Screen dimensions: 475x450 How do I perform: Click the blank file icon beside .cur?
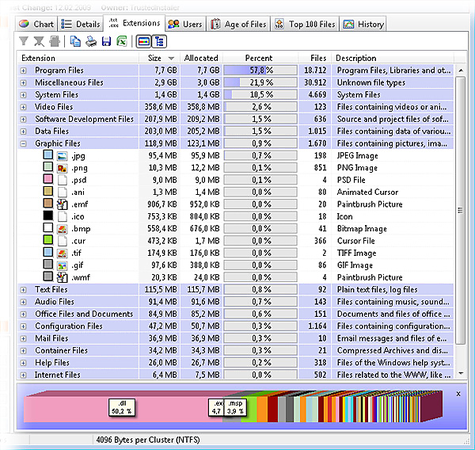pos(62,241)
